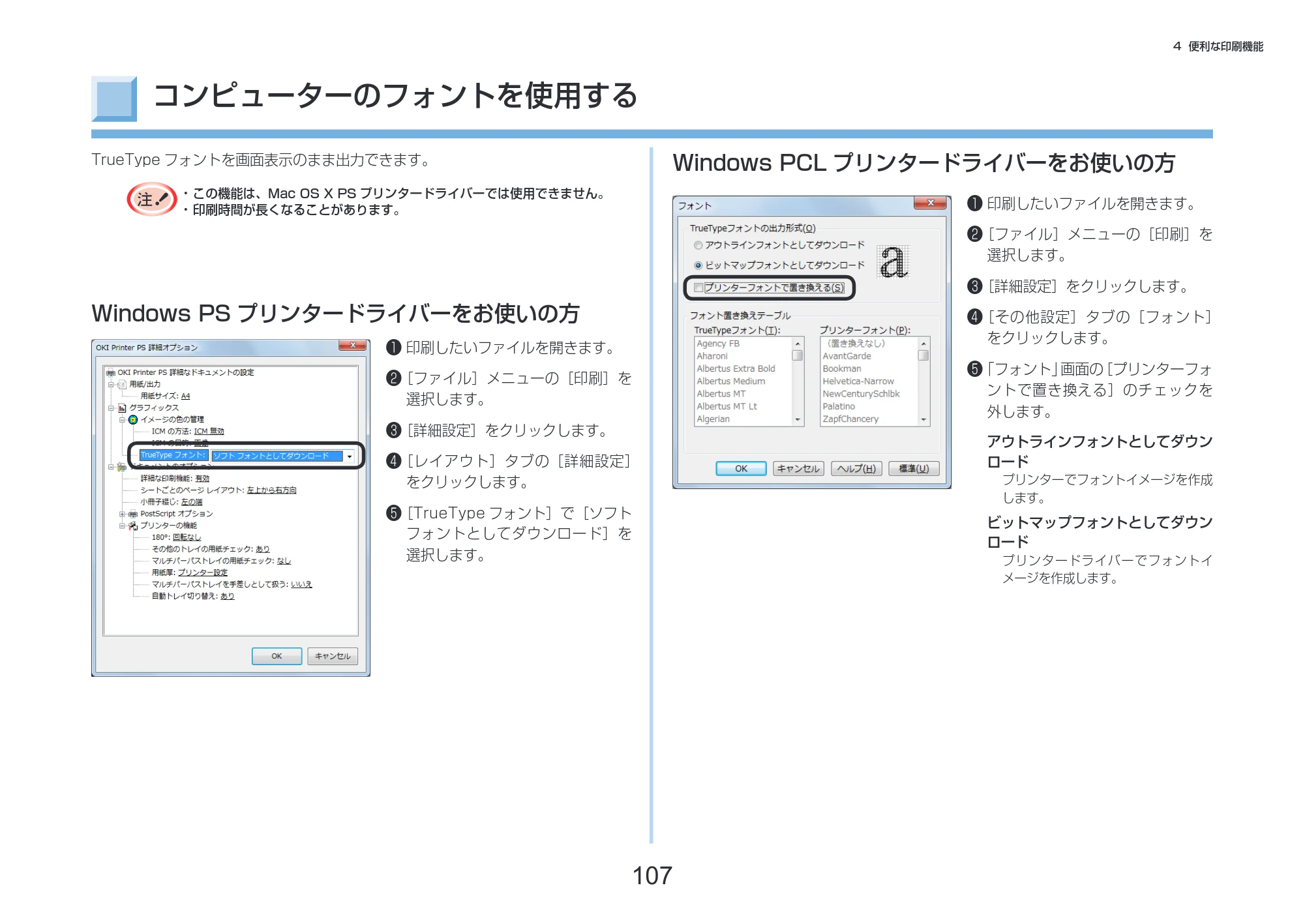This screenshot has width=1305, height=924.
Task: Click the 用紙/出力 paper icon
Action: click(x=122, y=385)
